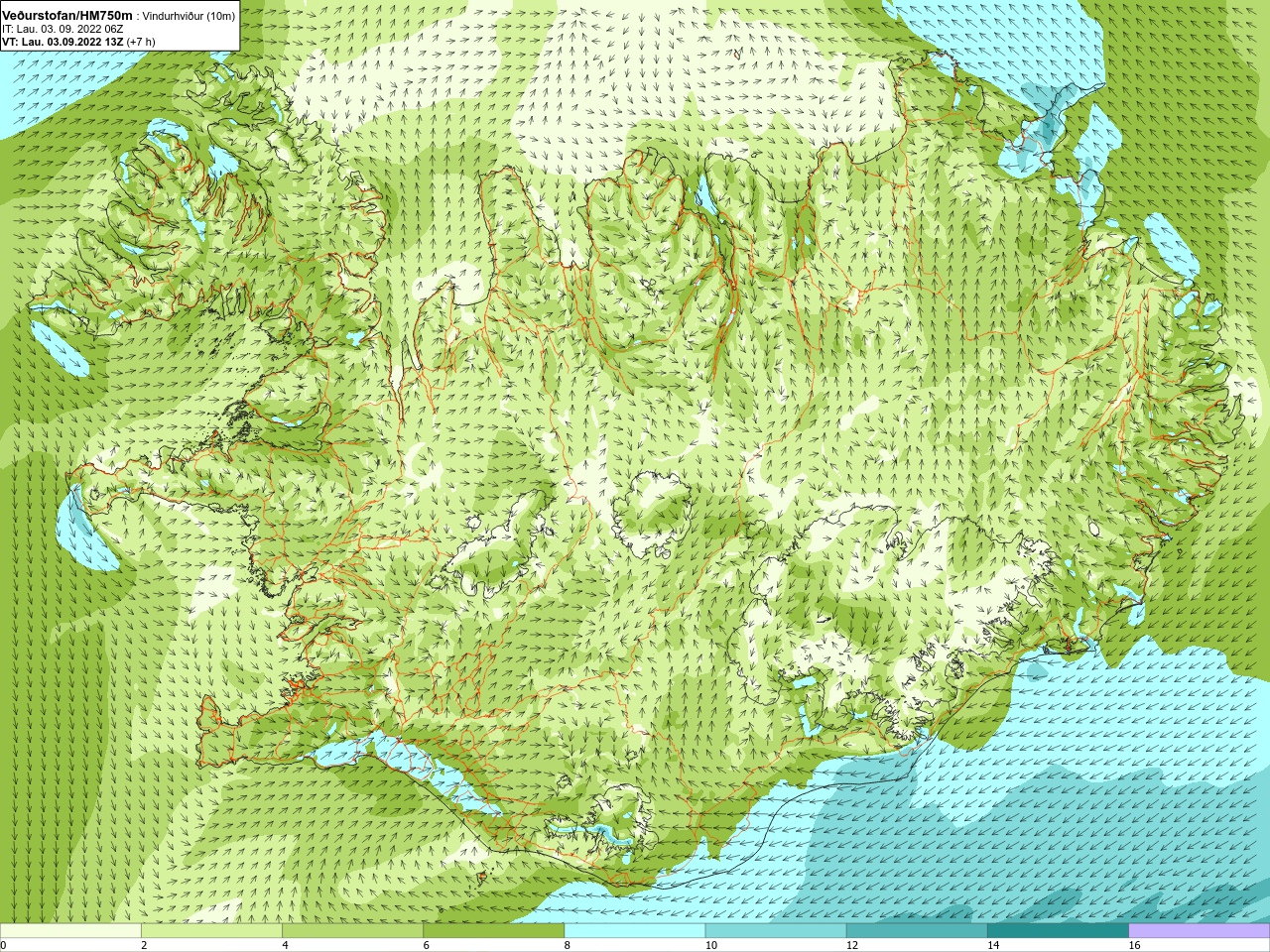Viewport: 1270px width, 952px height.
Task: Click the legend value '0'
Action: point(4,945)
